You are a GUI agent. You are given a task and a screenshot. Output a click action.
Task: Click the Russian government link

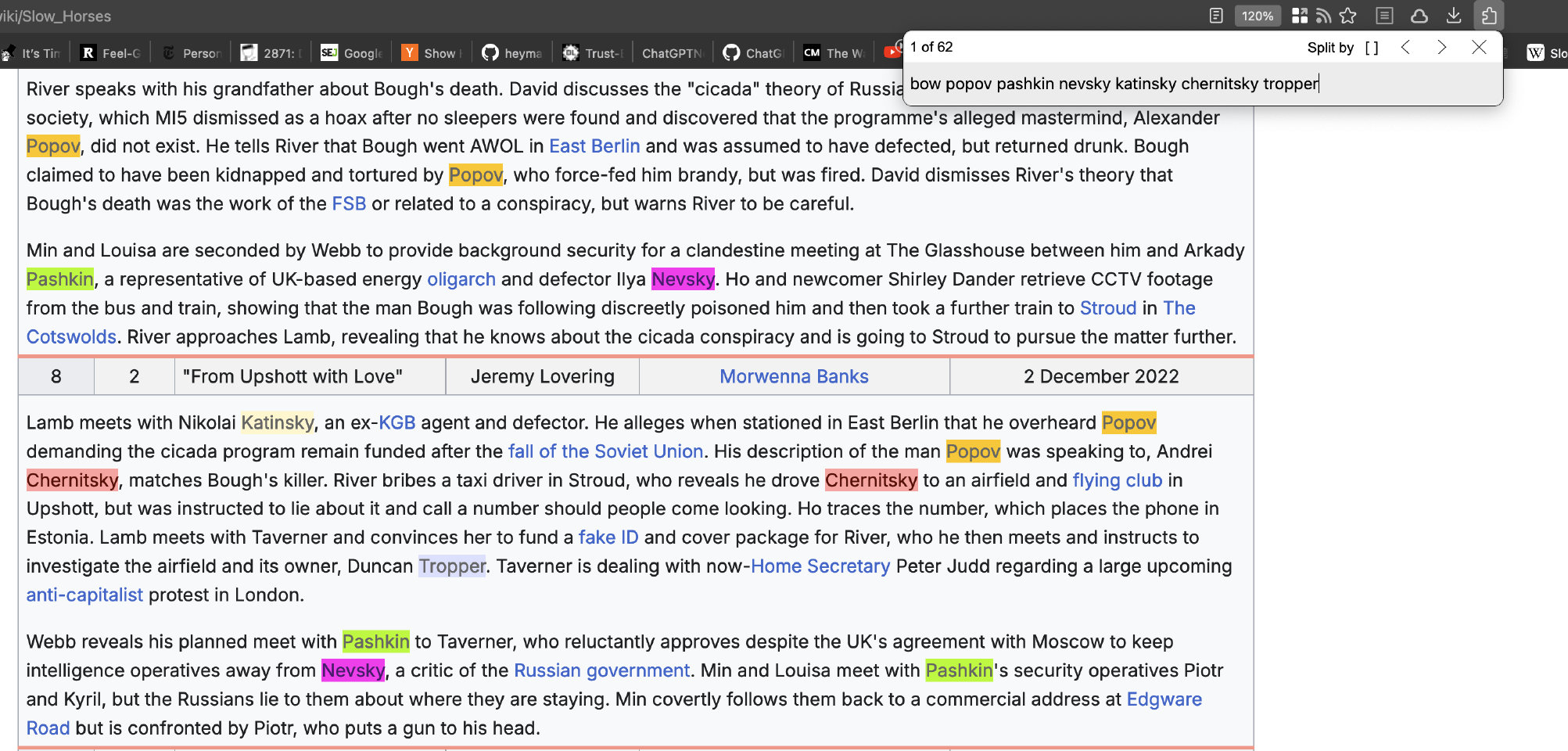[601, 670]
